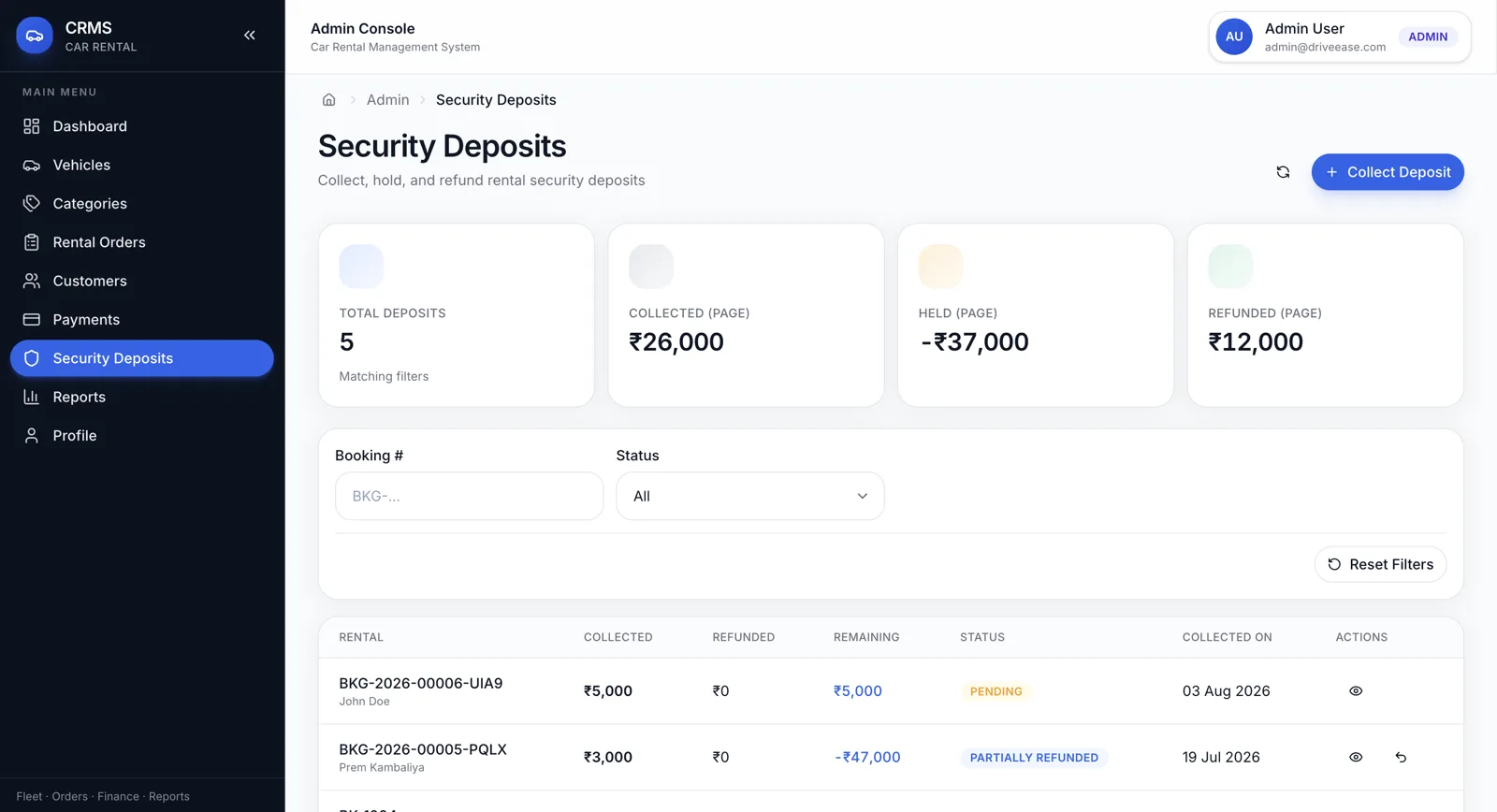Click the AU avatar circle
This screenshot has width=1497, height=812.
tap(1234, 36)
